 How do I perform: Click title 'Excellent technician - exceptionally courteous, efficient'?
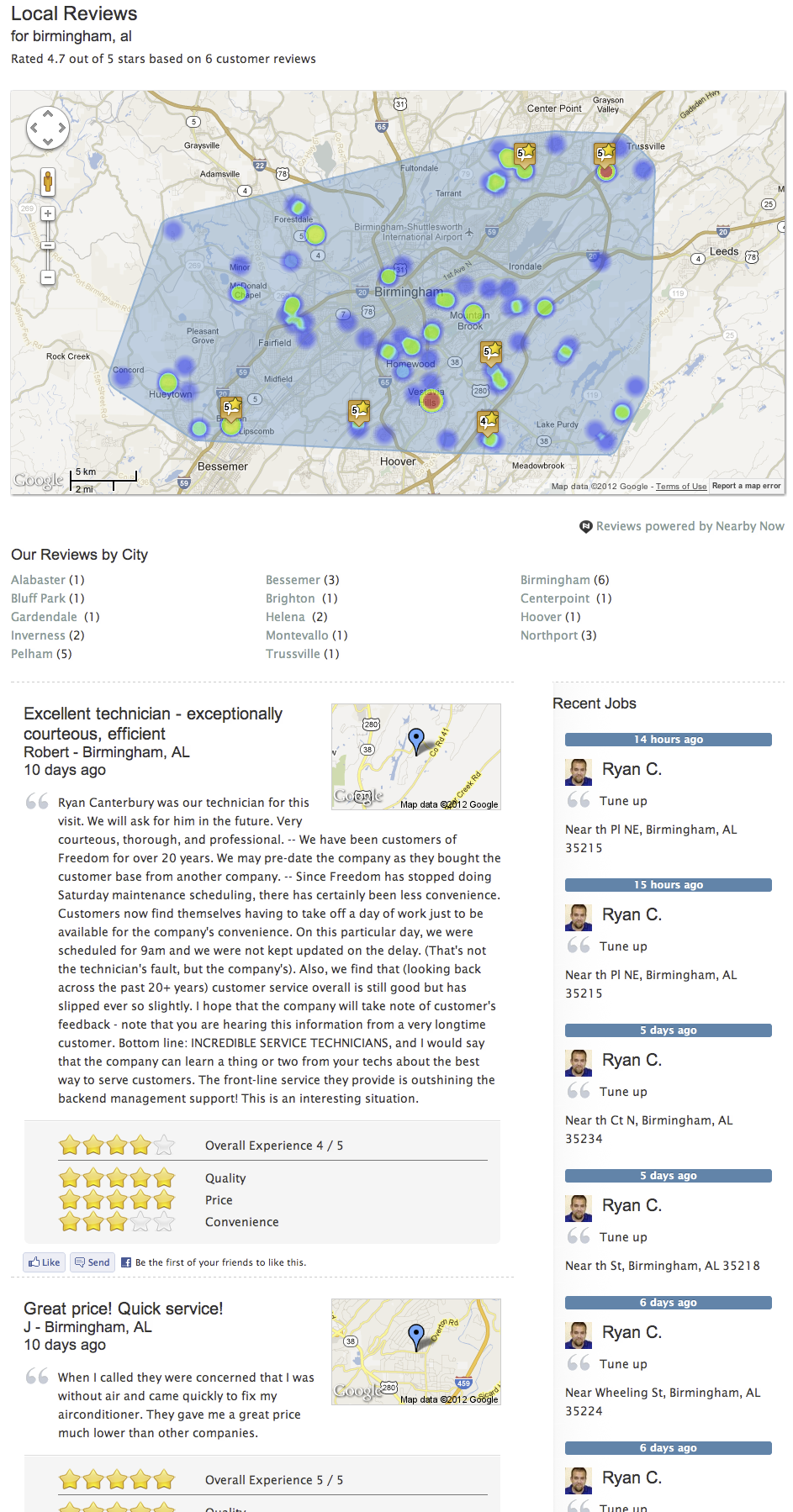[x=153, y=724]
